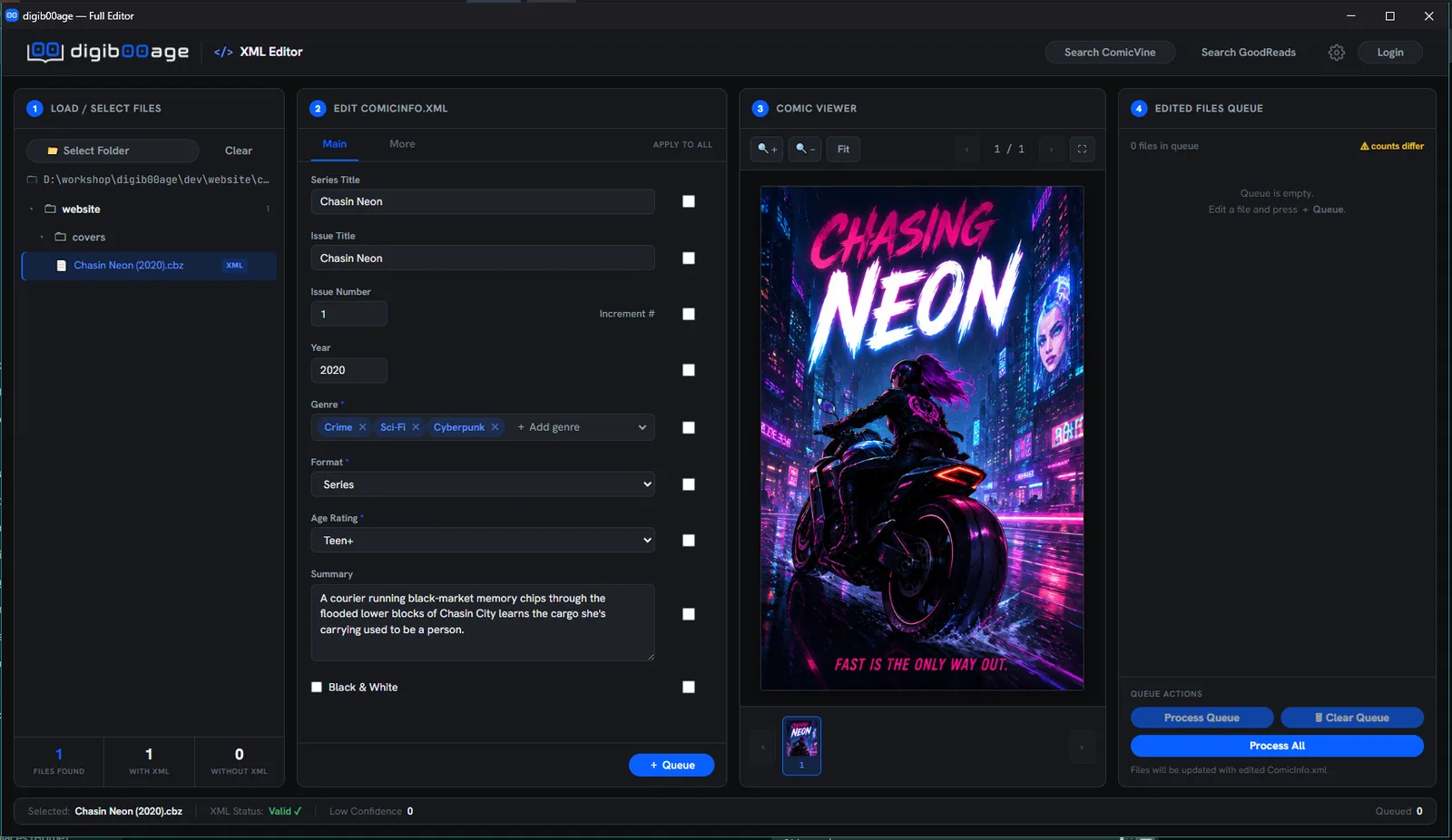Select page 1 thumbnail in strip
1452x840 pixels.
click(801, 746)
